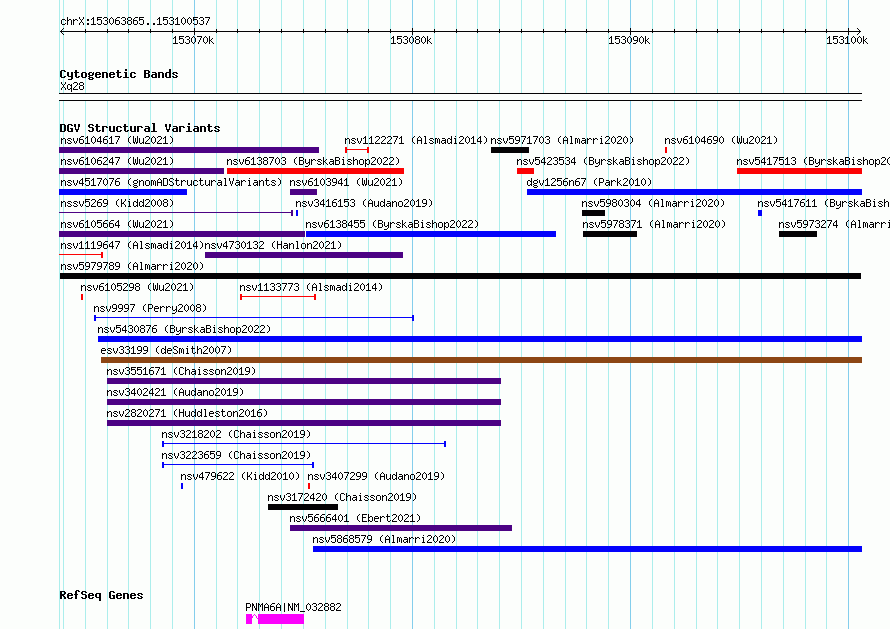Click the nsv3551671 (Chaisson2019) label
Image resolution: width=890 pixels, height=629 pixels.
coord(182,371)
